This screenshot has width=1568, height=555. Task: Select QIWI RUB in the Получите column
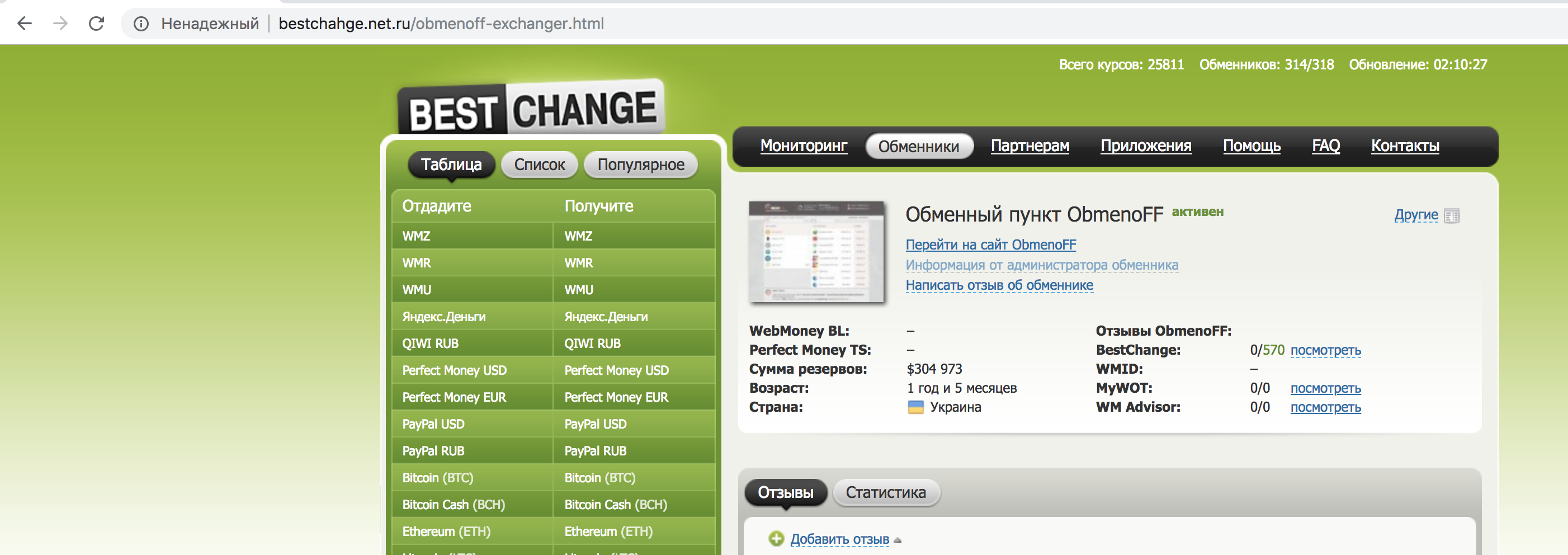click(x=634, y=343)
